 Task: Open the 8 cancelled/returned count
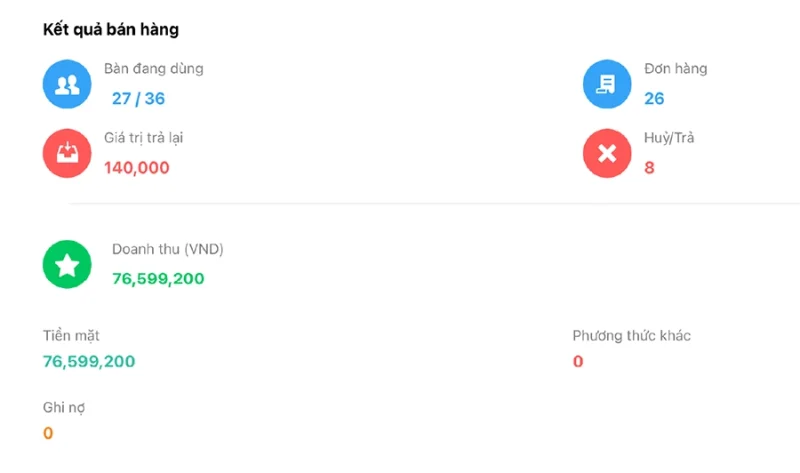point(649,168)
